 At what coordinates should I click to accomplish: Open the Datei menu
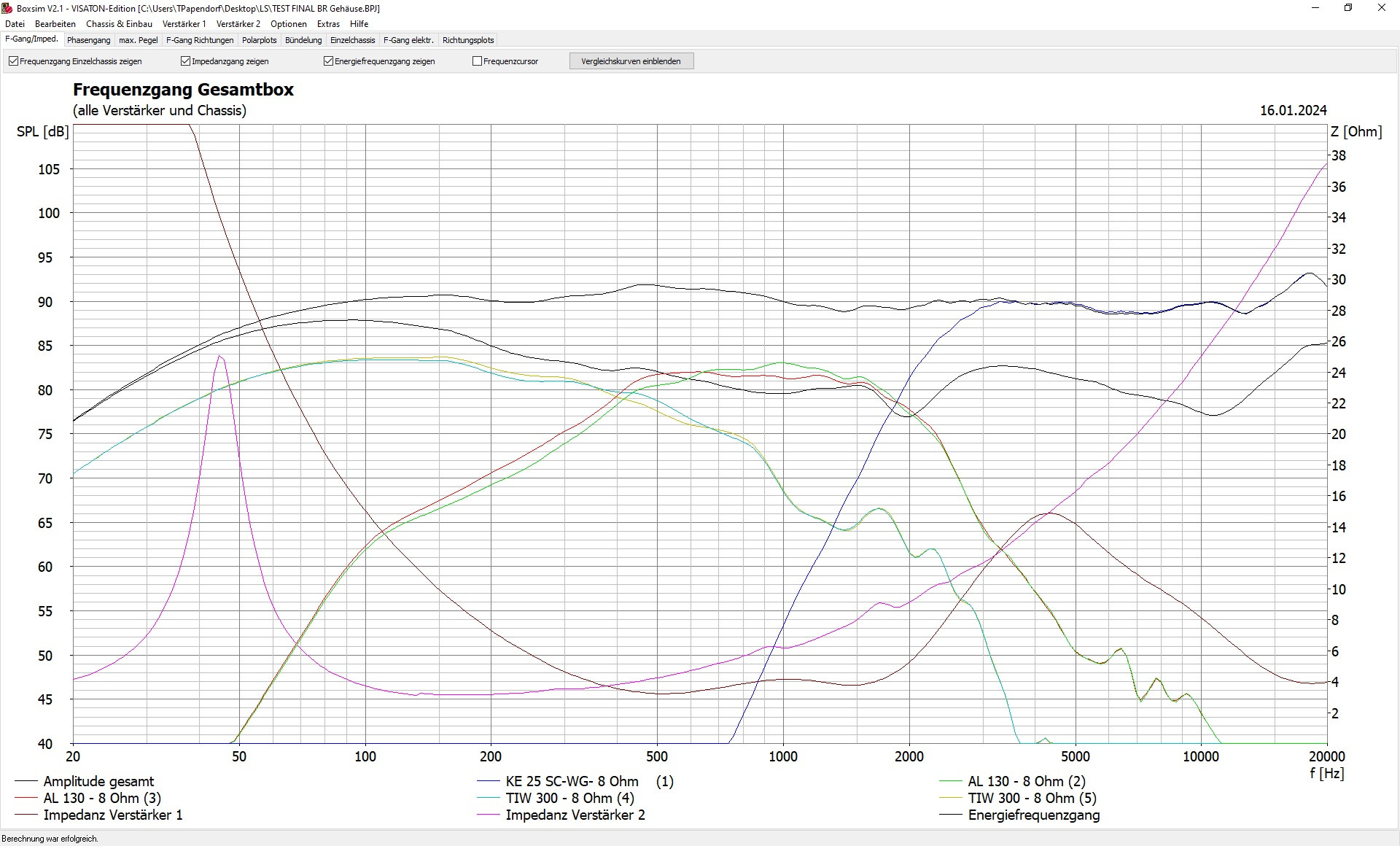[x=15, y=24]
